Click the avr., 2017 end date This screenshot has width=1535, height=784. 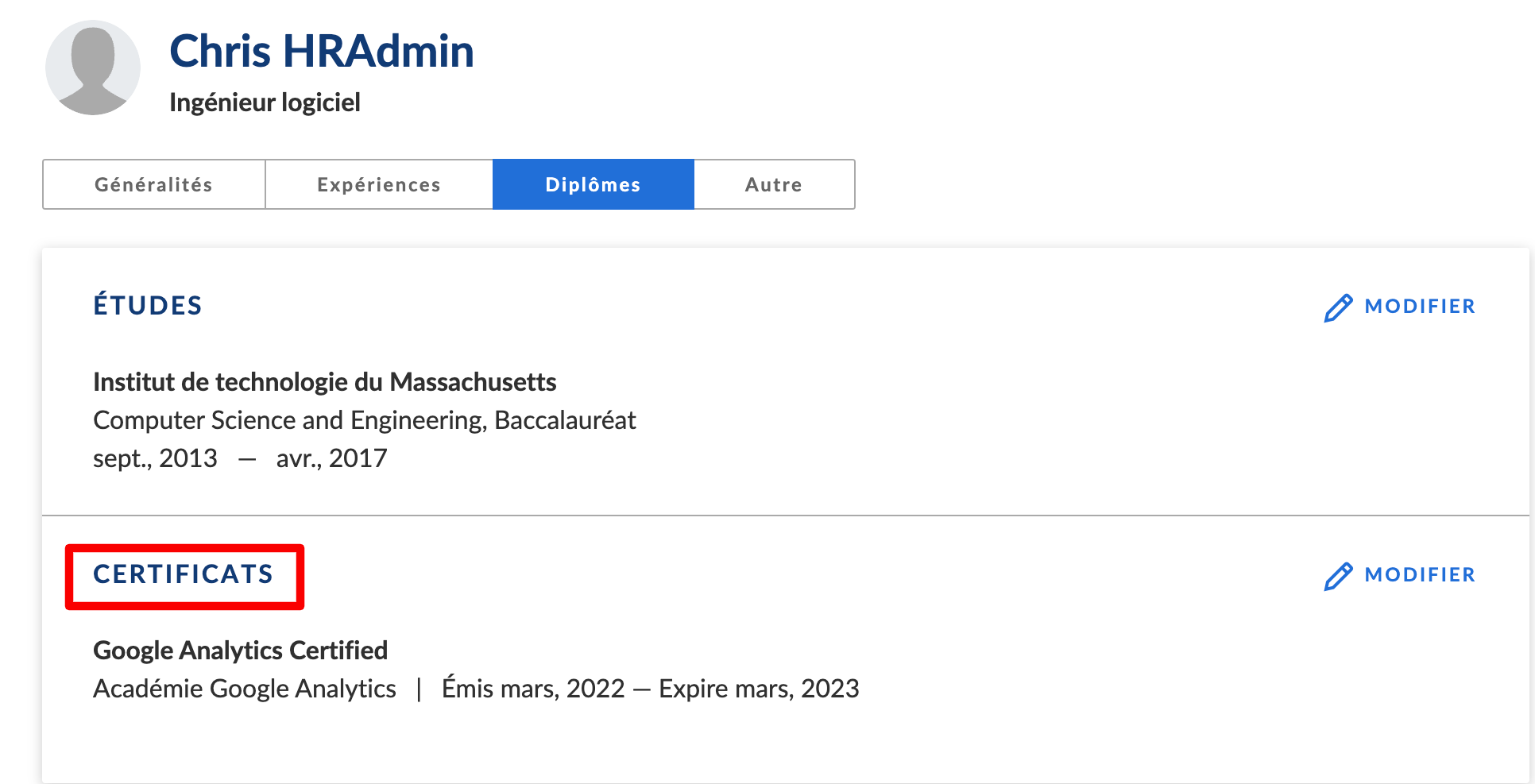pyautogui.click(x=331, y=458)
